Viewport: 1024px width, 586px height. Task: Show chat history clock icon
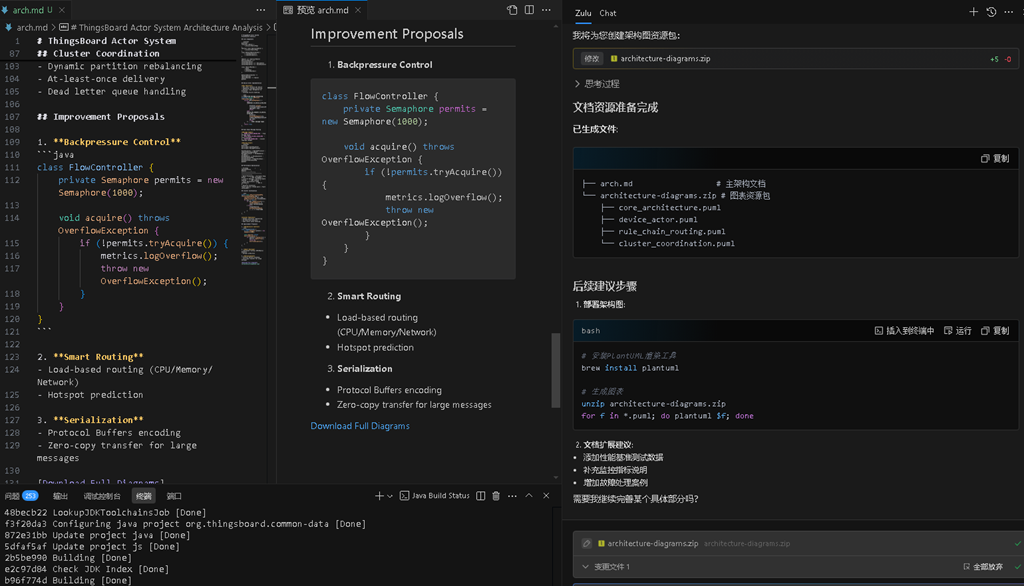pos(991,12)
